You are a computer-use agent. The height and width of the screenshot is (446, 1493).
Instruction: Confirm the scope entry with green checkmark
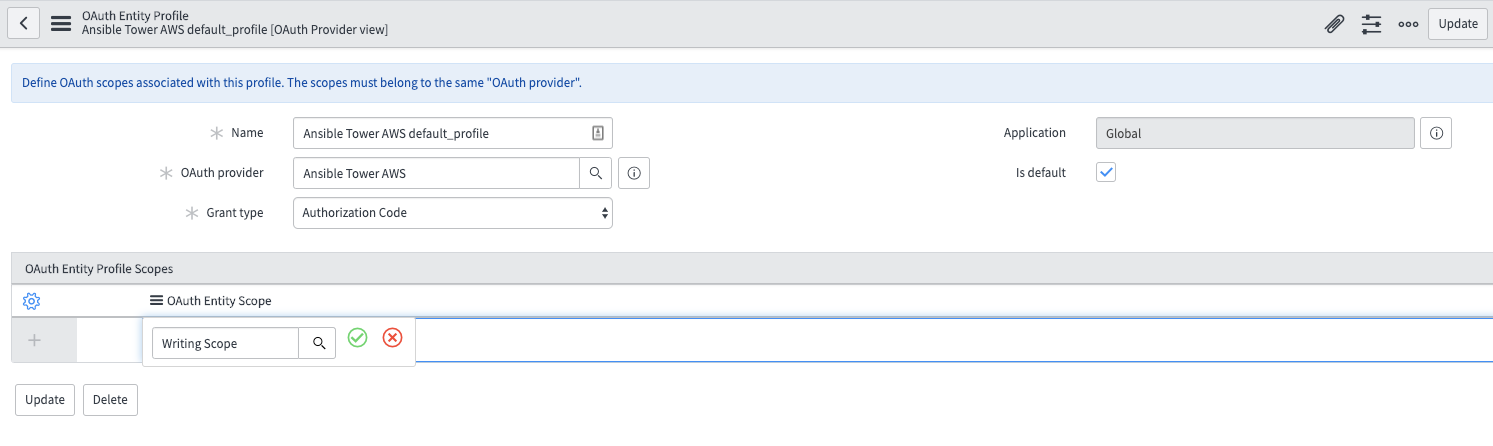pos(357,339)
